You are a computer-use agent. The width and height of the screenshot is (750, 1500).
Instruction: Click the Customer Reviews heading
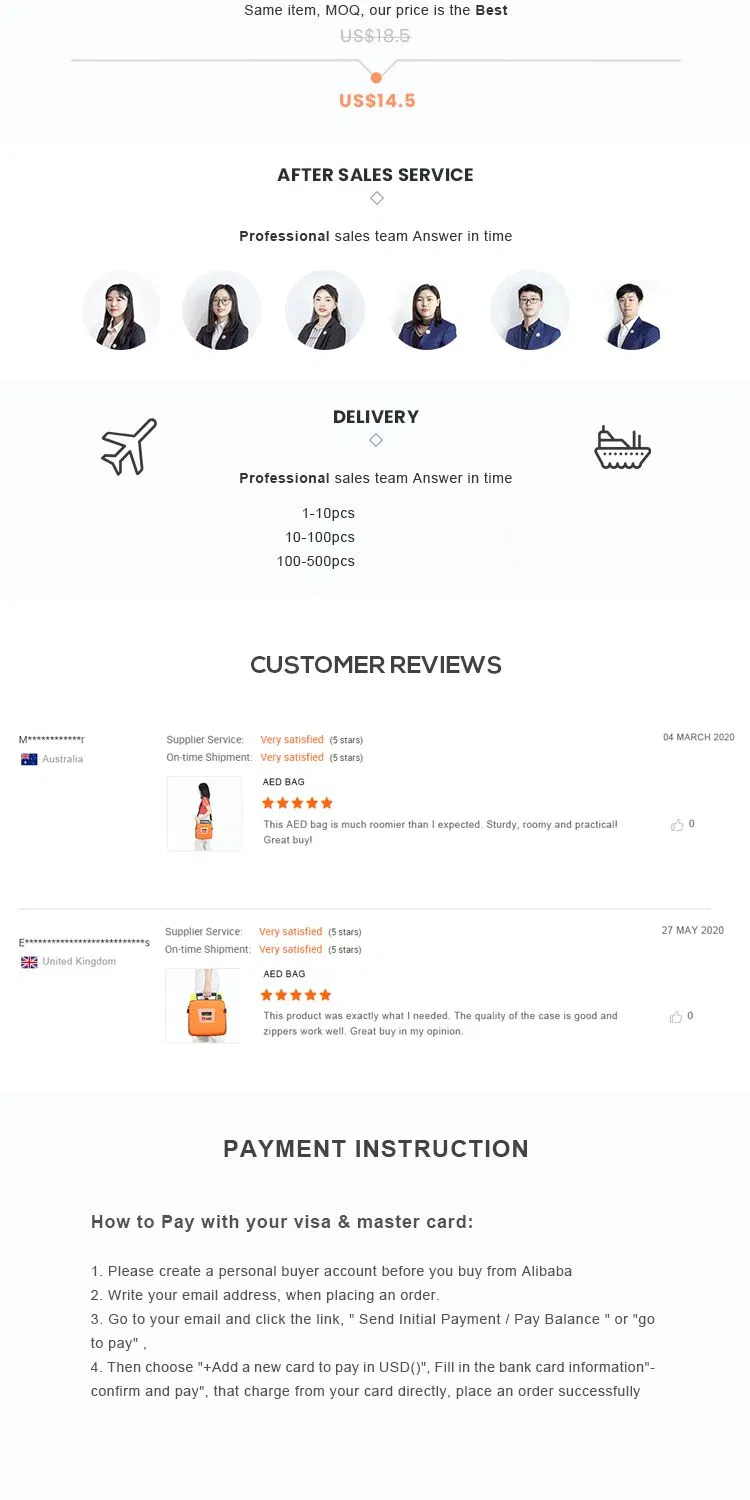(x=376, y=665)
